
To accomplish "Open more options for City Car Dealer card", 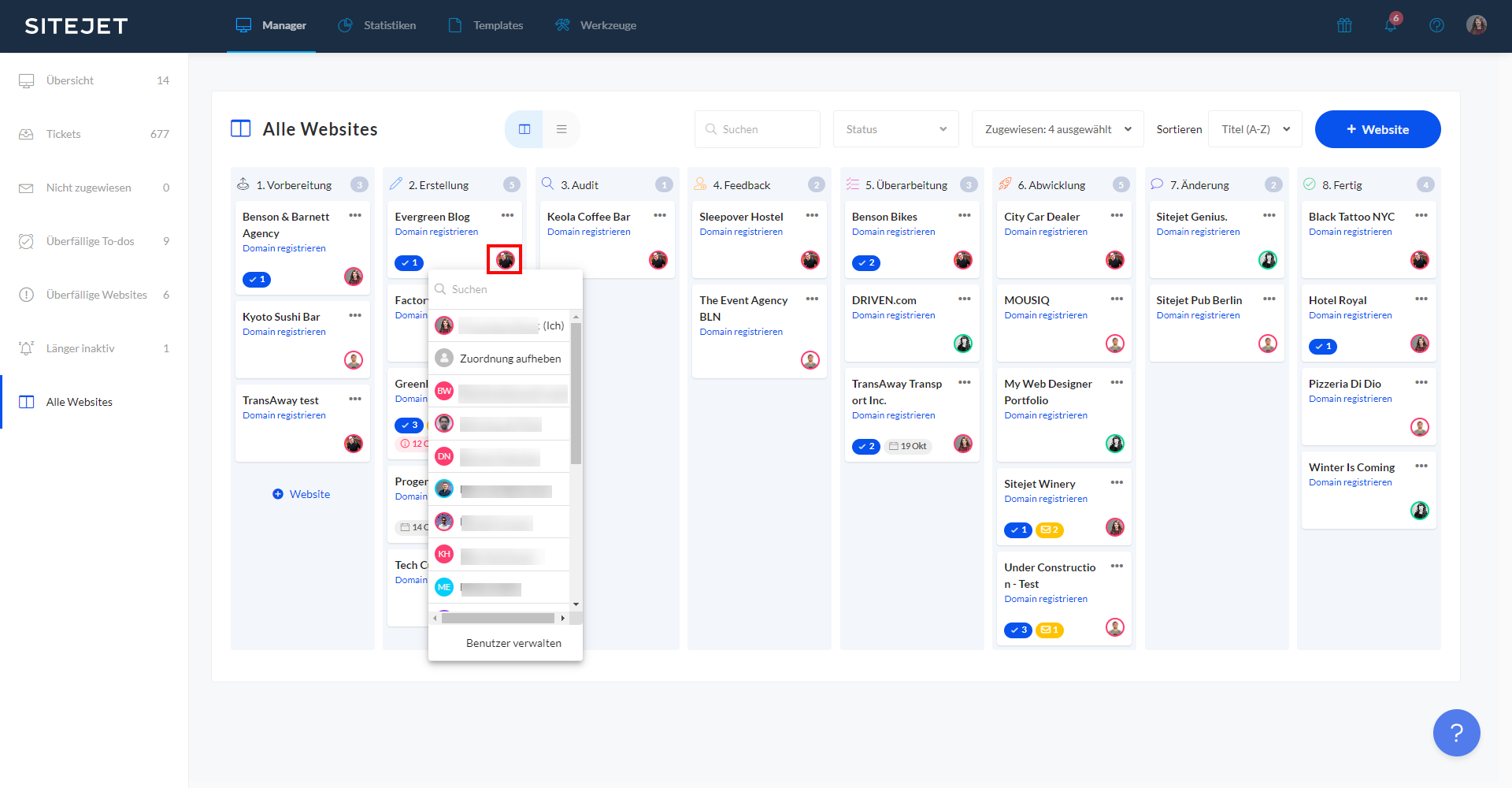I will 1117,216.
